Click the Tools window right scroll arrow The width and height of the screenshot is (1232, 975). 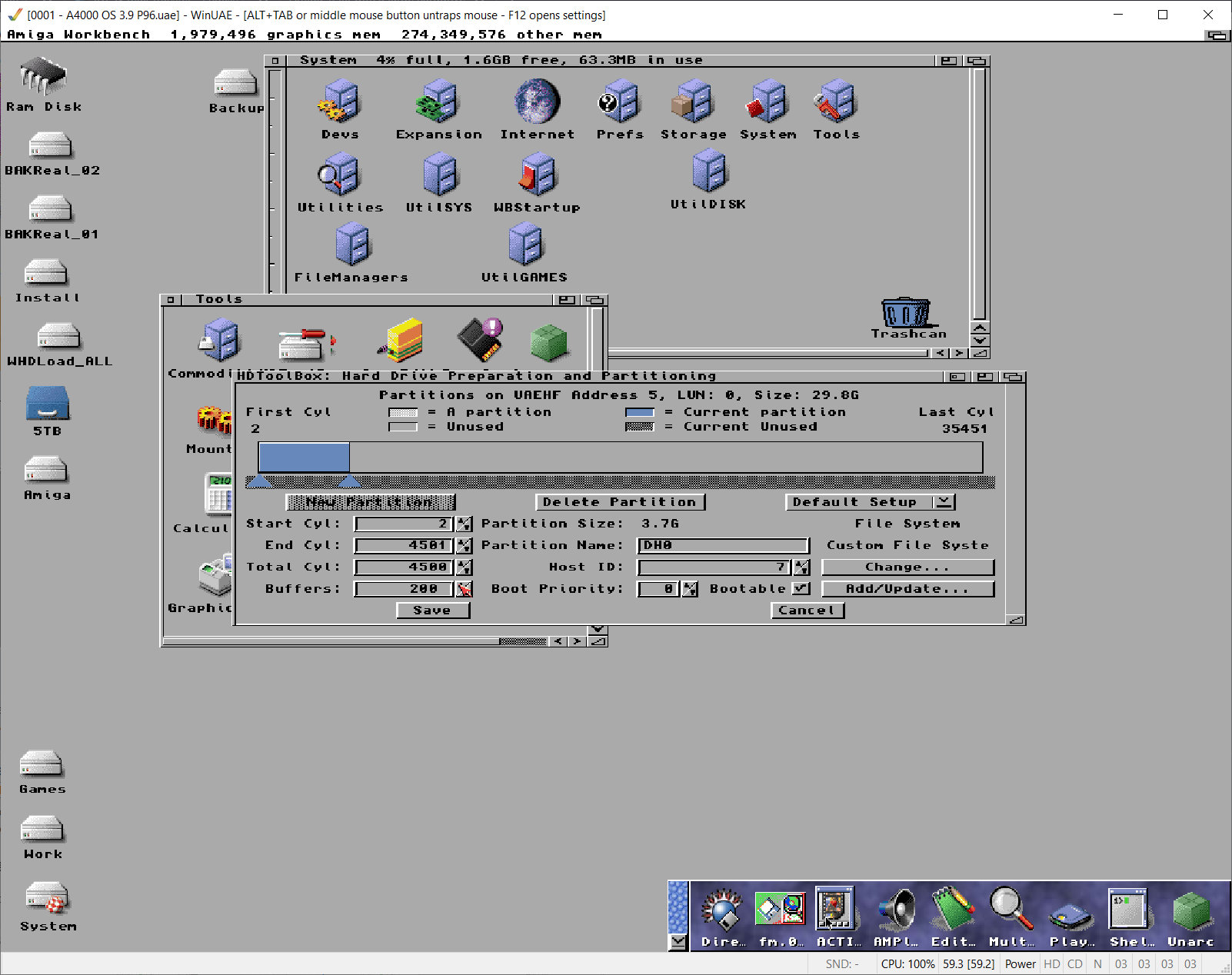point(576,641)
